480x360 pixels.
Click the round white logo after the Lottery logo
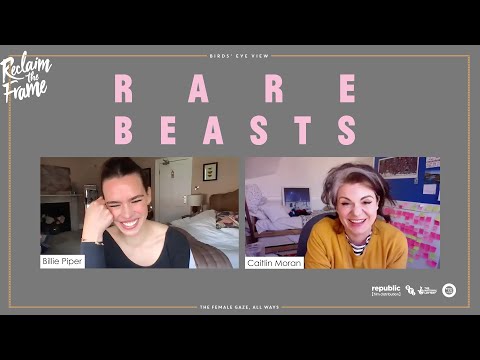click(449, 290)
